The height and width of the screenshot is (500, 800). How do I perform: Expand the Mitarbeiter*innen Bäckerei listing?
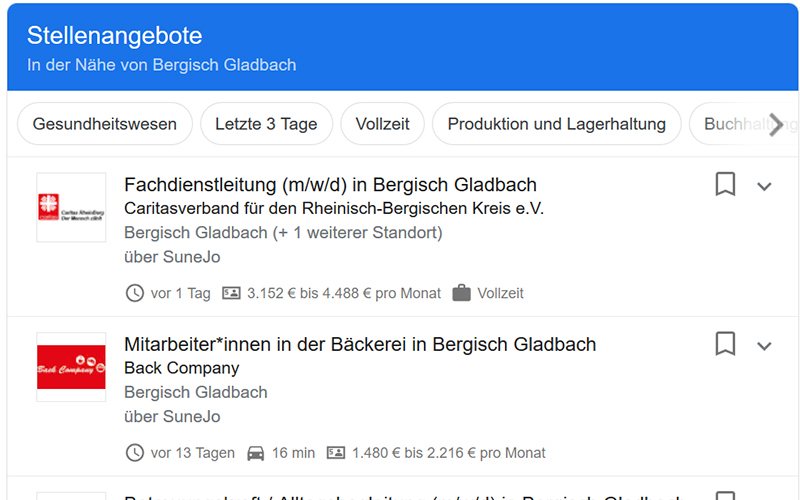pos(764,346)
